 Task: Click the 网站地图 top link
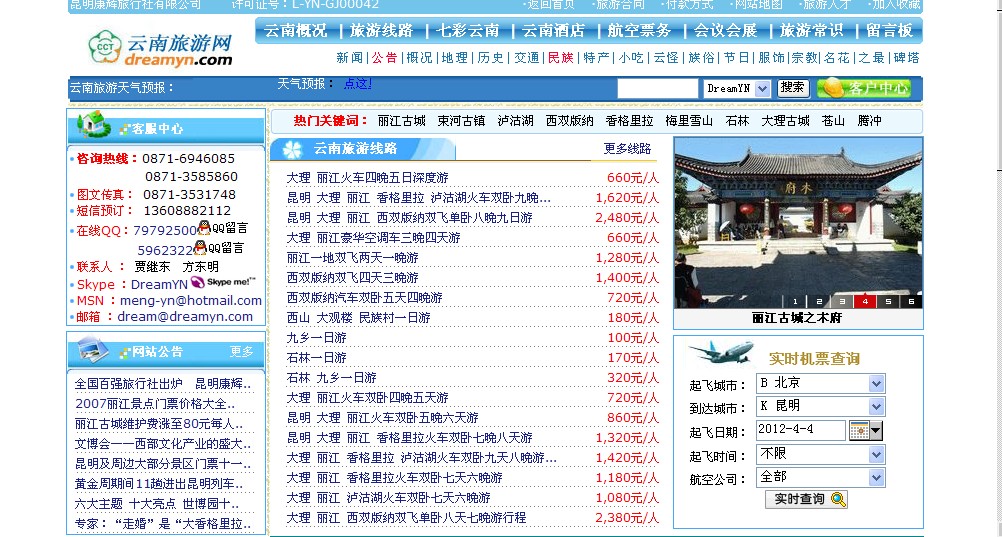click(x=757, y=5)
